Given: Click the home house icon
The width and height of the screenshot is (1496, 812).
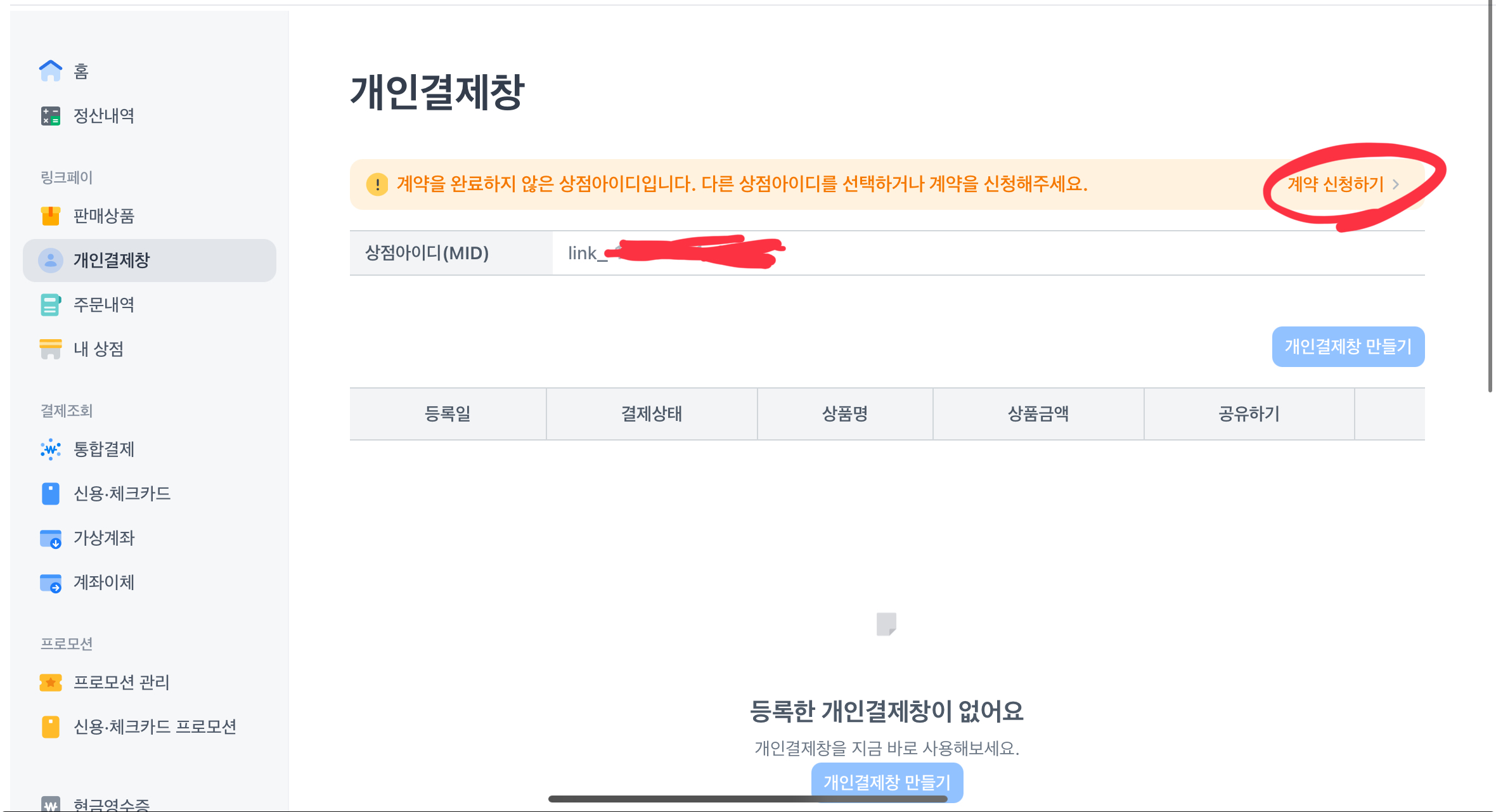Looking at the screenshot, I should coord(51,71).
